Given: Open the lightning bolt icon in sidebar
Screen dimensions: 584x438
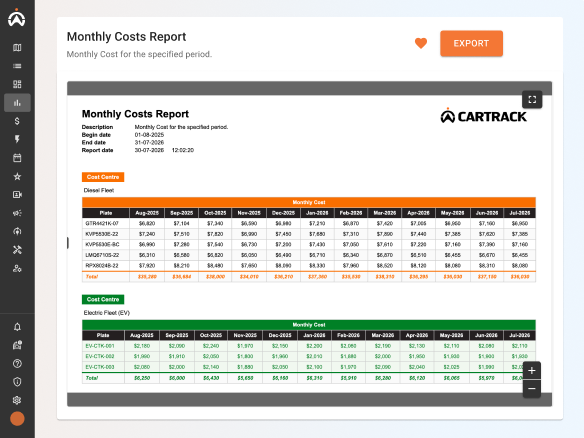Looking at the screenshot, I should click(17, 139).
